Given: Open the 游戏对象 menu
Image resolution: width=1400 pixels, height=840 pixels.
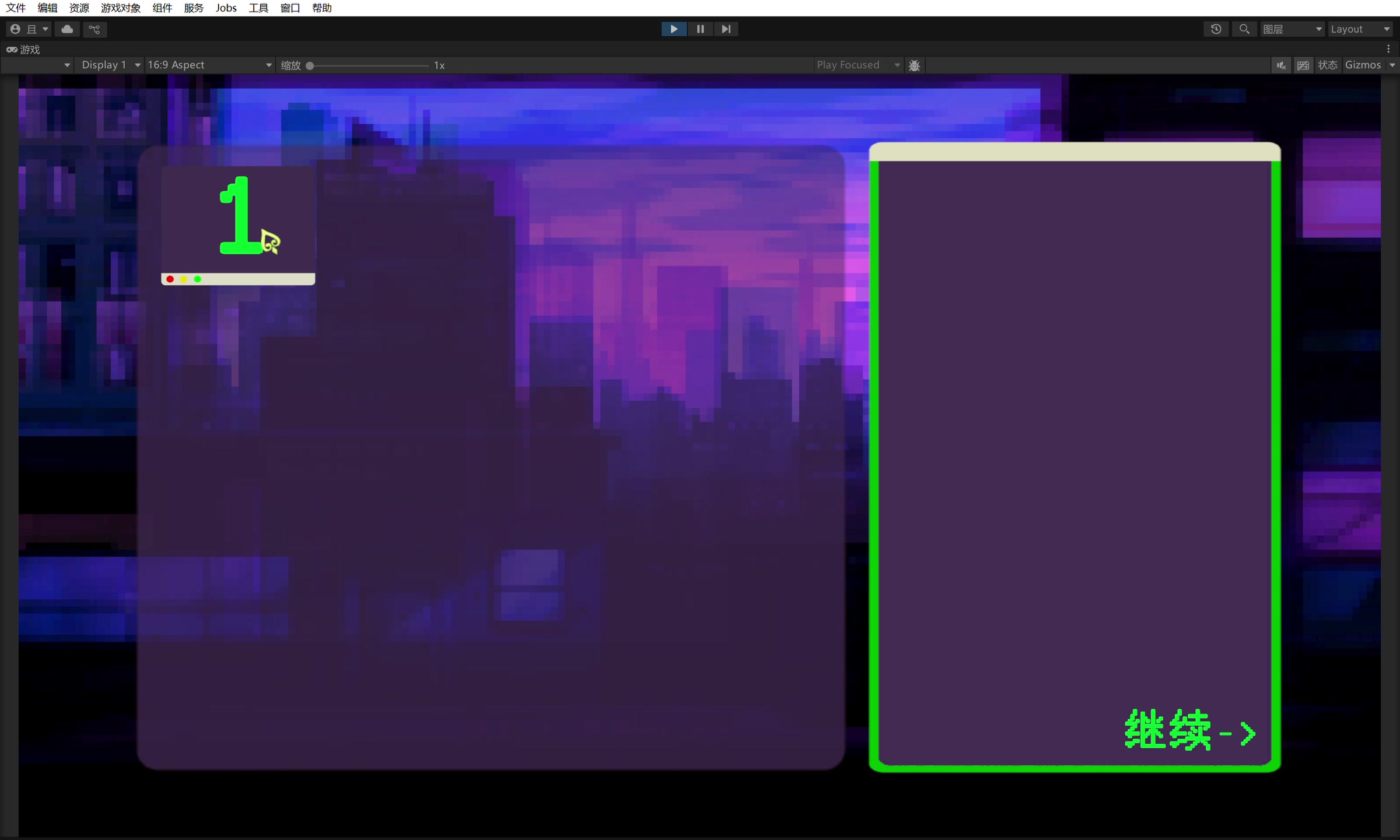Looking at the screenshot, I should [x=121, y=8].
